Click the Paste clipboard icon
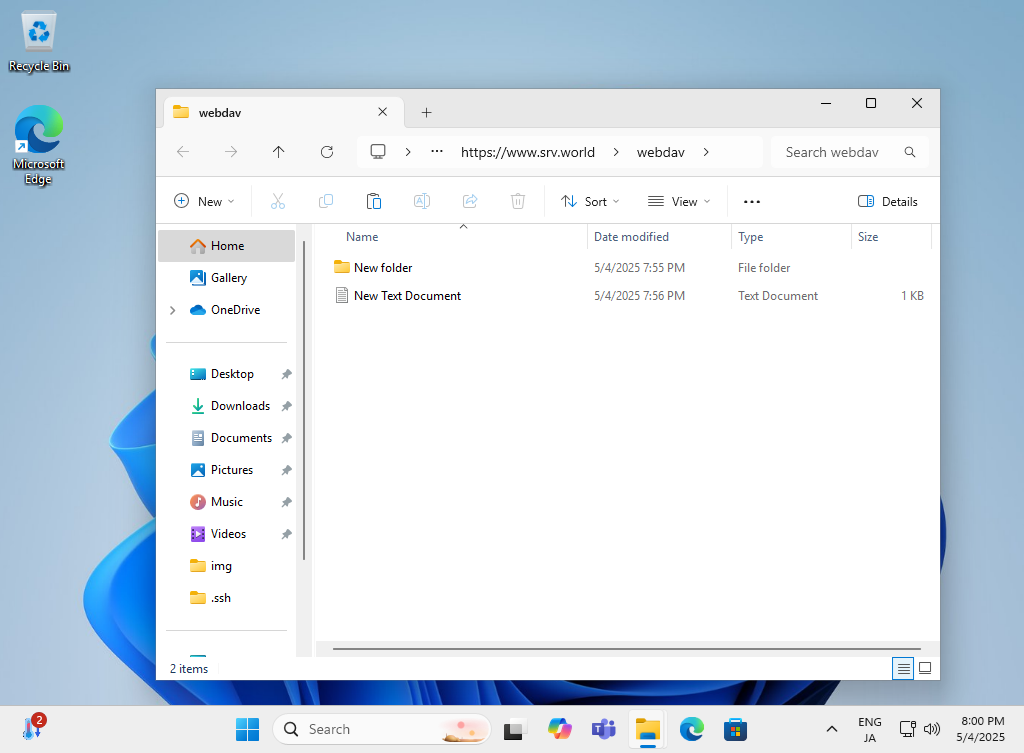The height and width of the screenshot is (753, 1024). point(374,201)
